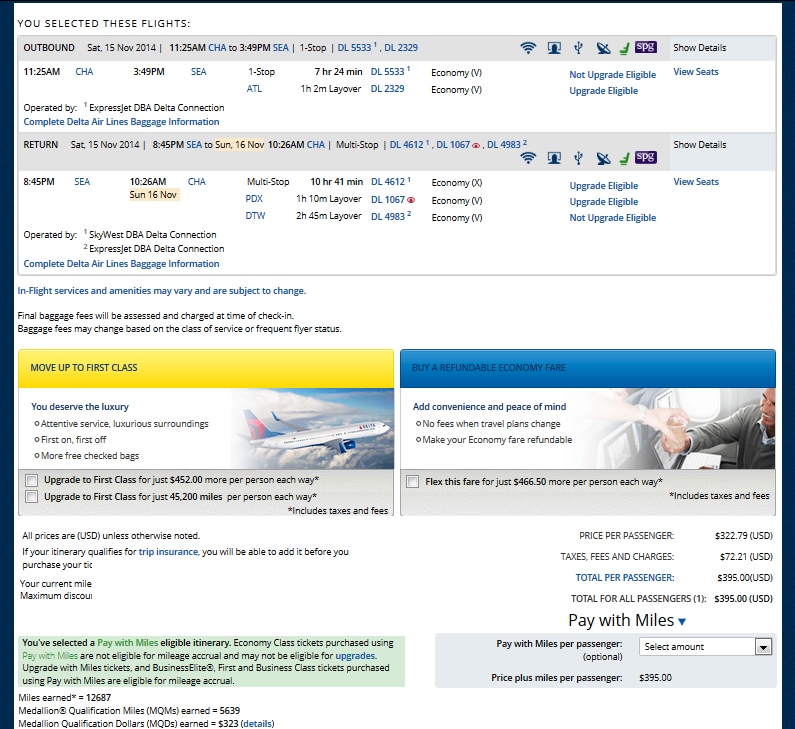795x729 pixels.
Task: Click the Wi-Fi icon in the return row
Action: pos(528,158)
